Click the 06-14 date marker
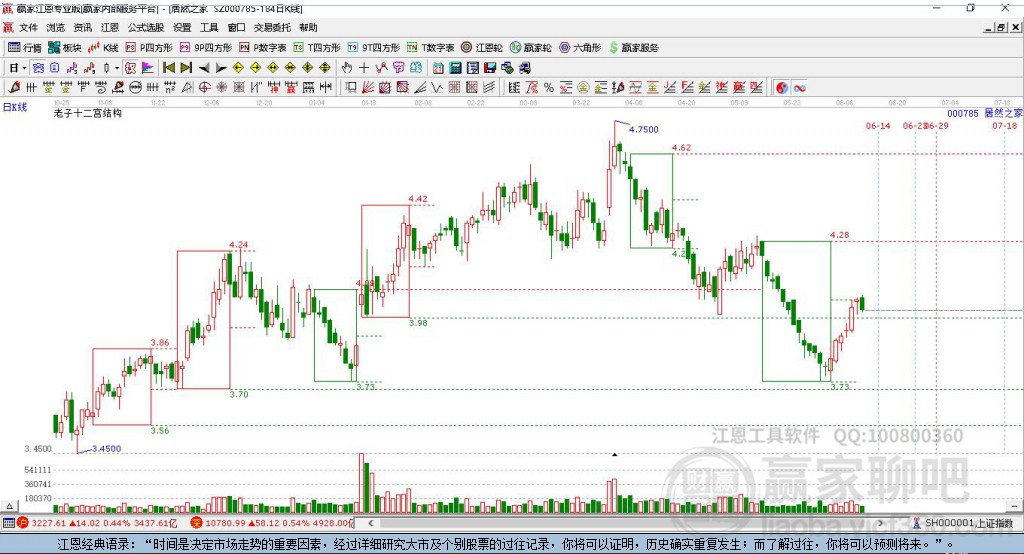Image resolution: width=1024 pixels, height=554 pixels. pos(878,126)
